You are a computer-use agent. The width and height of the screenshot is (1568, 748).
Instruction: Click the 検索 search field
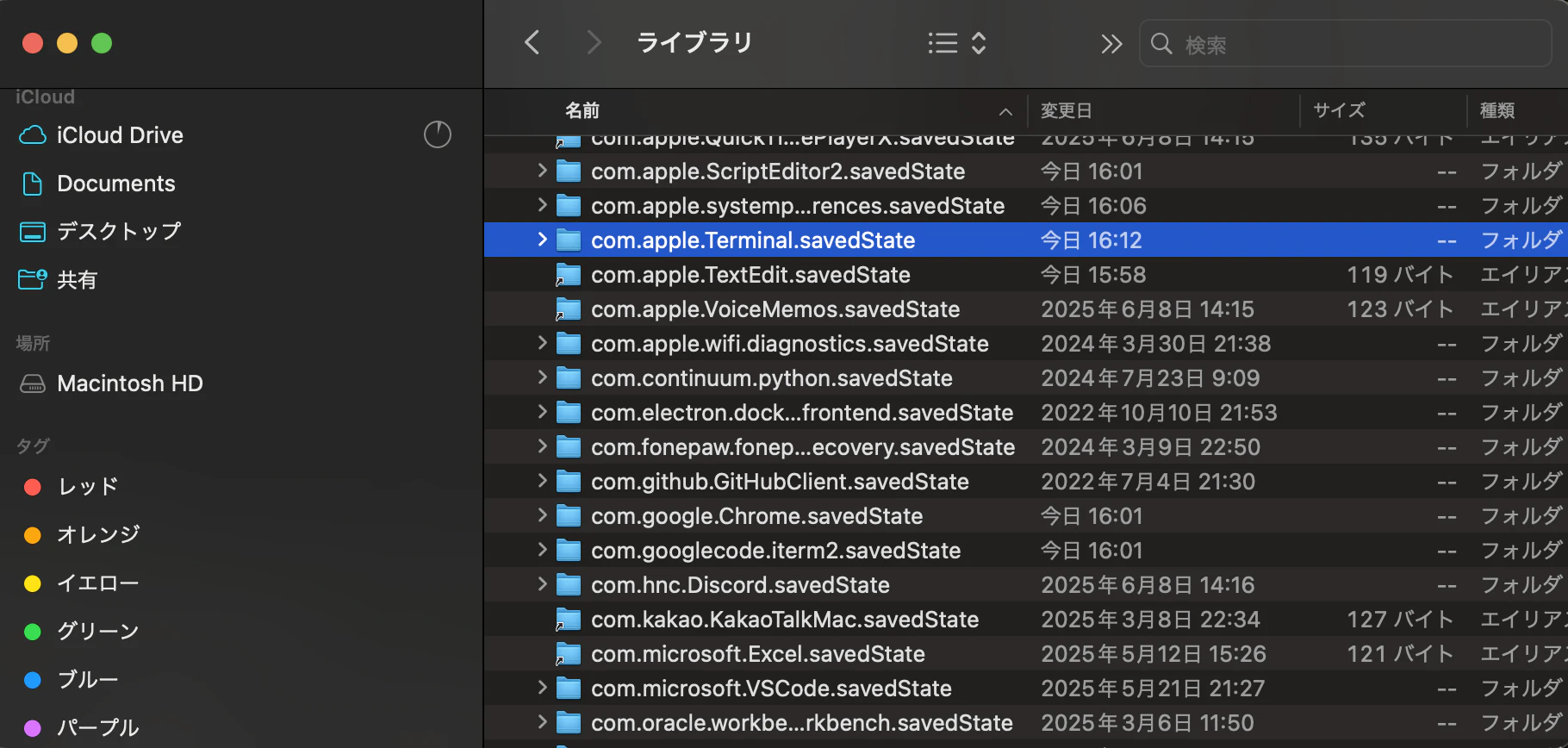[x=1345, y=44]
